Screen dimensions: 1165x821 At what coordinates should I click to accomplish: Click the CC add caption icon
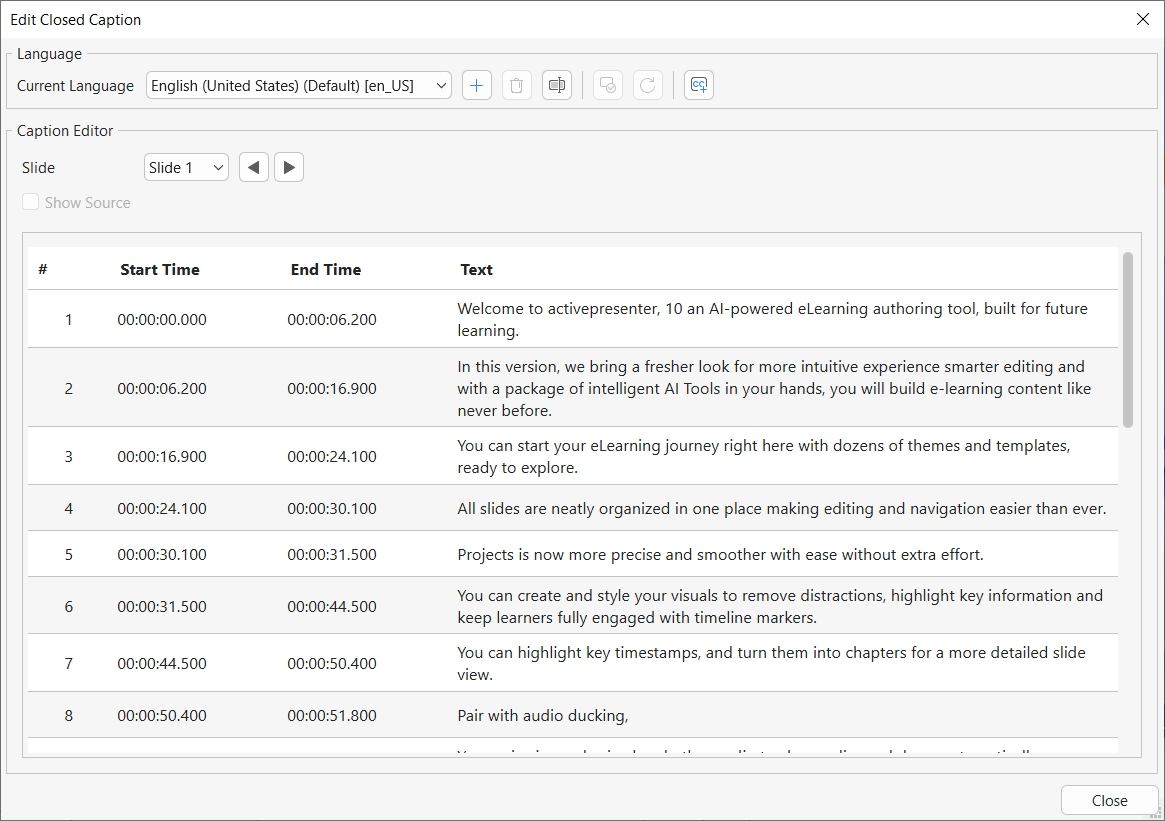tap(699, 86)
